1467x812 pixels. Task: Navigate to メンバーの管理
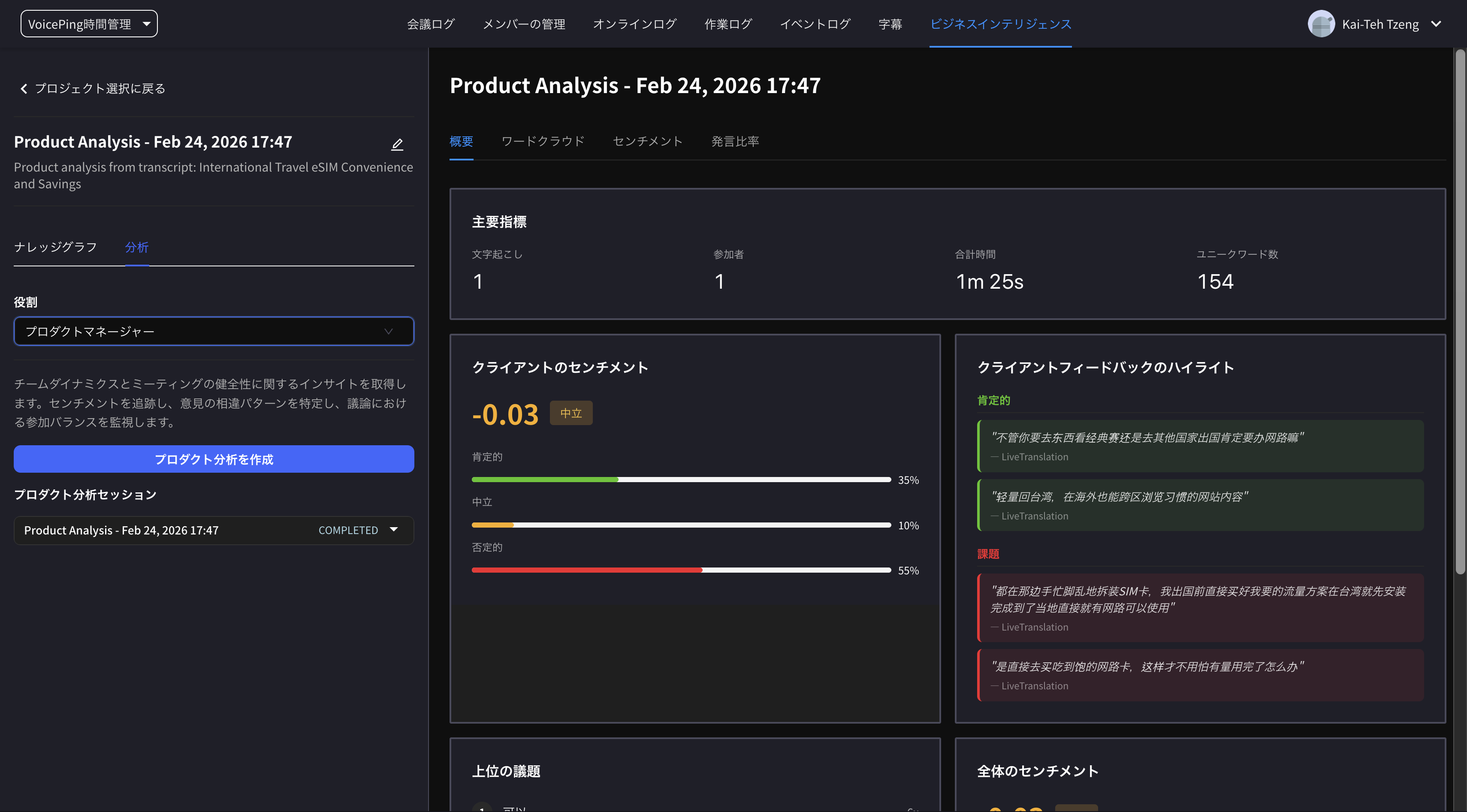(523, 23)
